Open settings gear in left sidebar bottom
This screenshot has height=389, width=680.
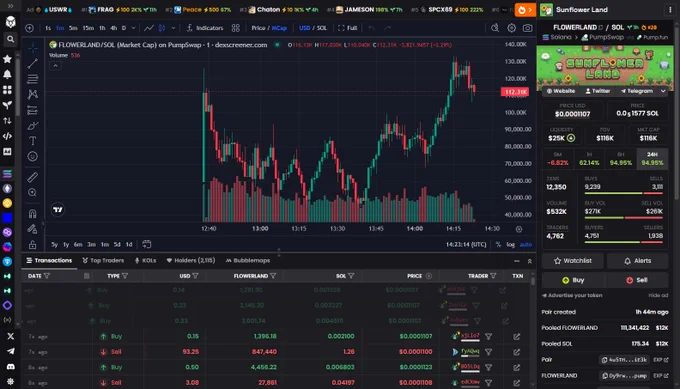pyautogui.click(x=10, y=382)
